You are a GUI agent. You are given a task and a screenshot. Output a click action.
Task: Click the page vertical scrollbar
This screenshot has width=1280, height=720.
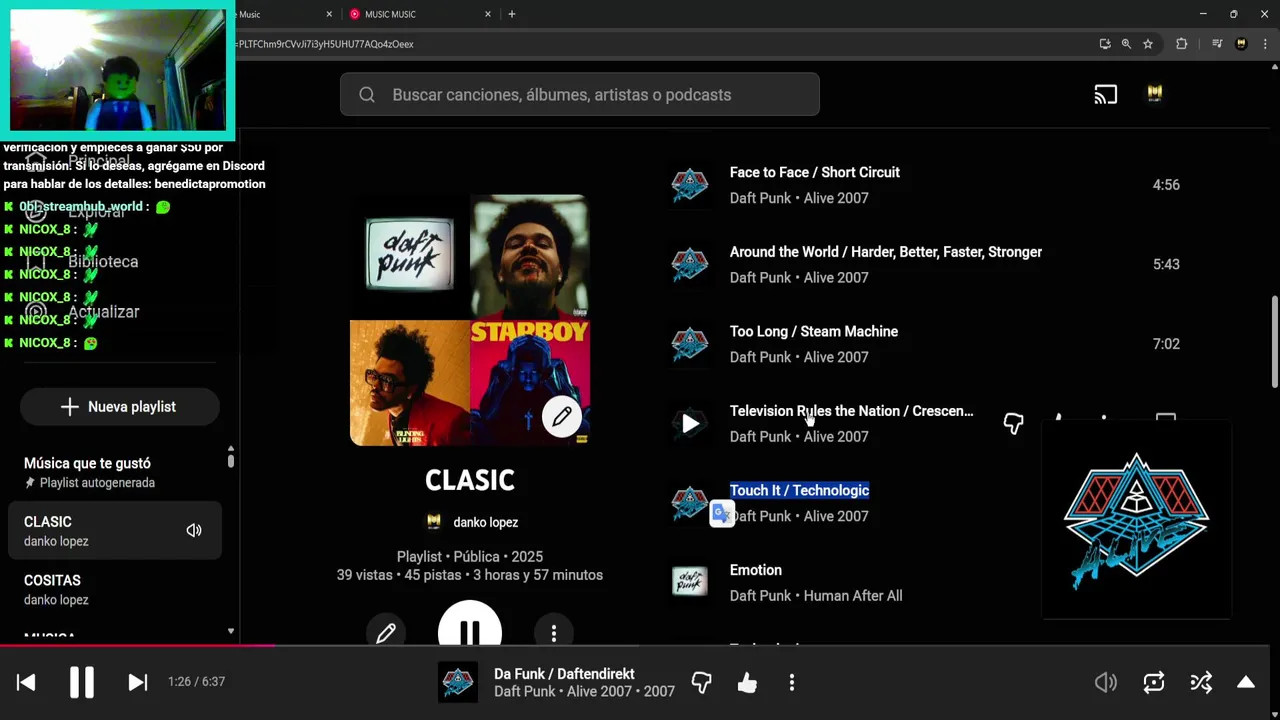pyautogui.click(x=1274, y=342)
